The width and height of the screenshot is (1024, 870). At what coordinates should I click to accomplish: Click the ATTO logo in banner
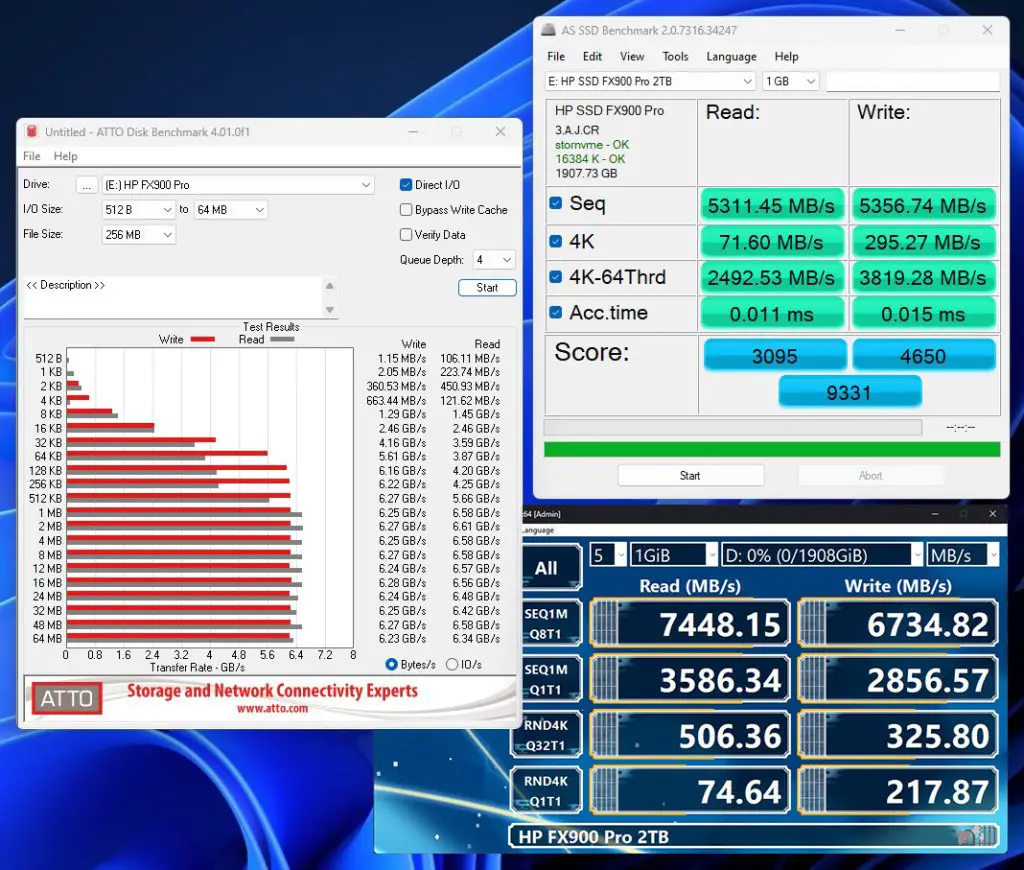[x=67, y=698]
